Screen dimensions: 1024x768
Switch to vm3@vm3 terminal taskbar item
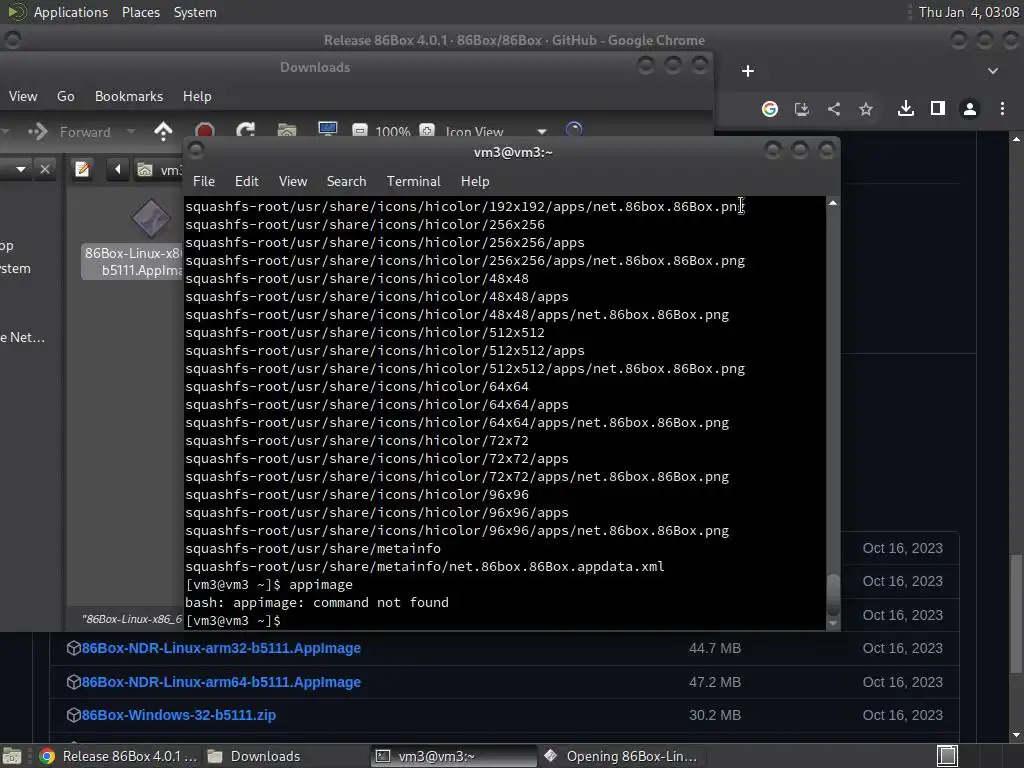click(455, 756)
